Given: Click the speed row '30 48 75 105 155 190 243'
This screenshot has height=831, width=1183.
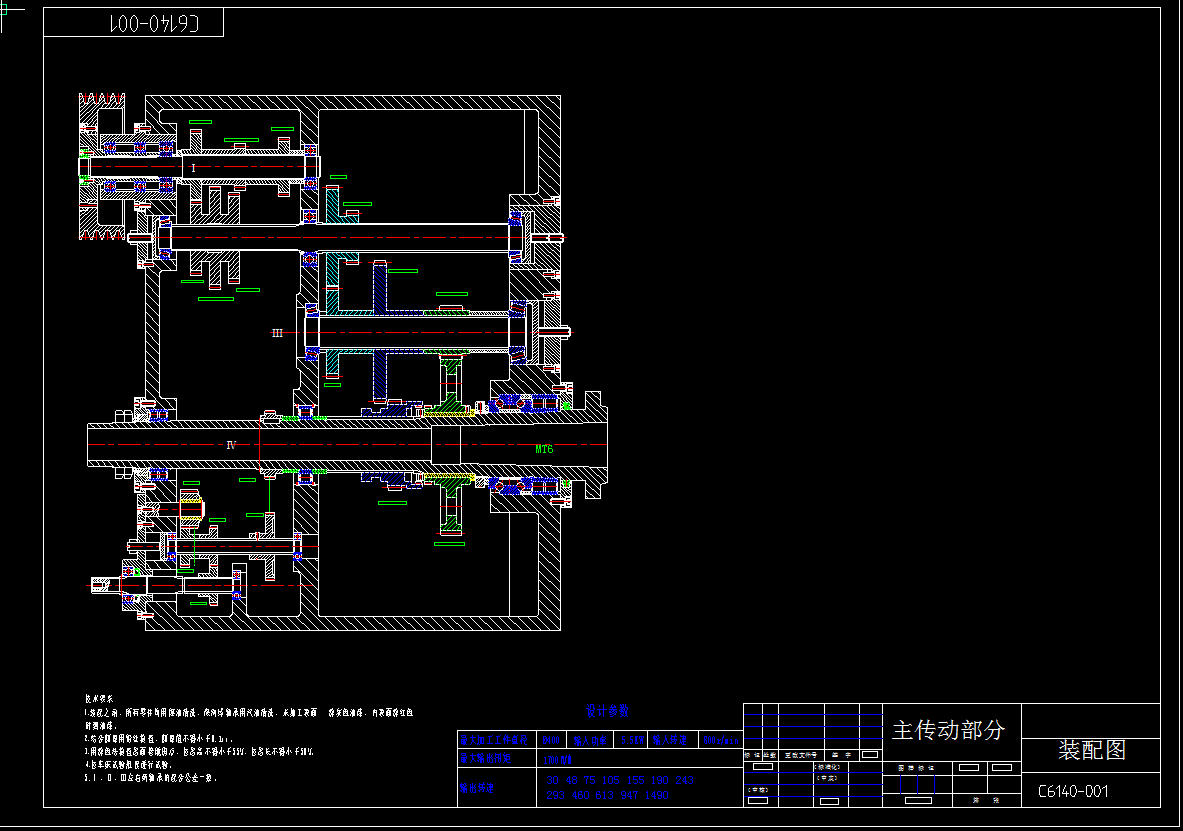Looking at the screenshot, I should (x=620, y=780).
